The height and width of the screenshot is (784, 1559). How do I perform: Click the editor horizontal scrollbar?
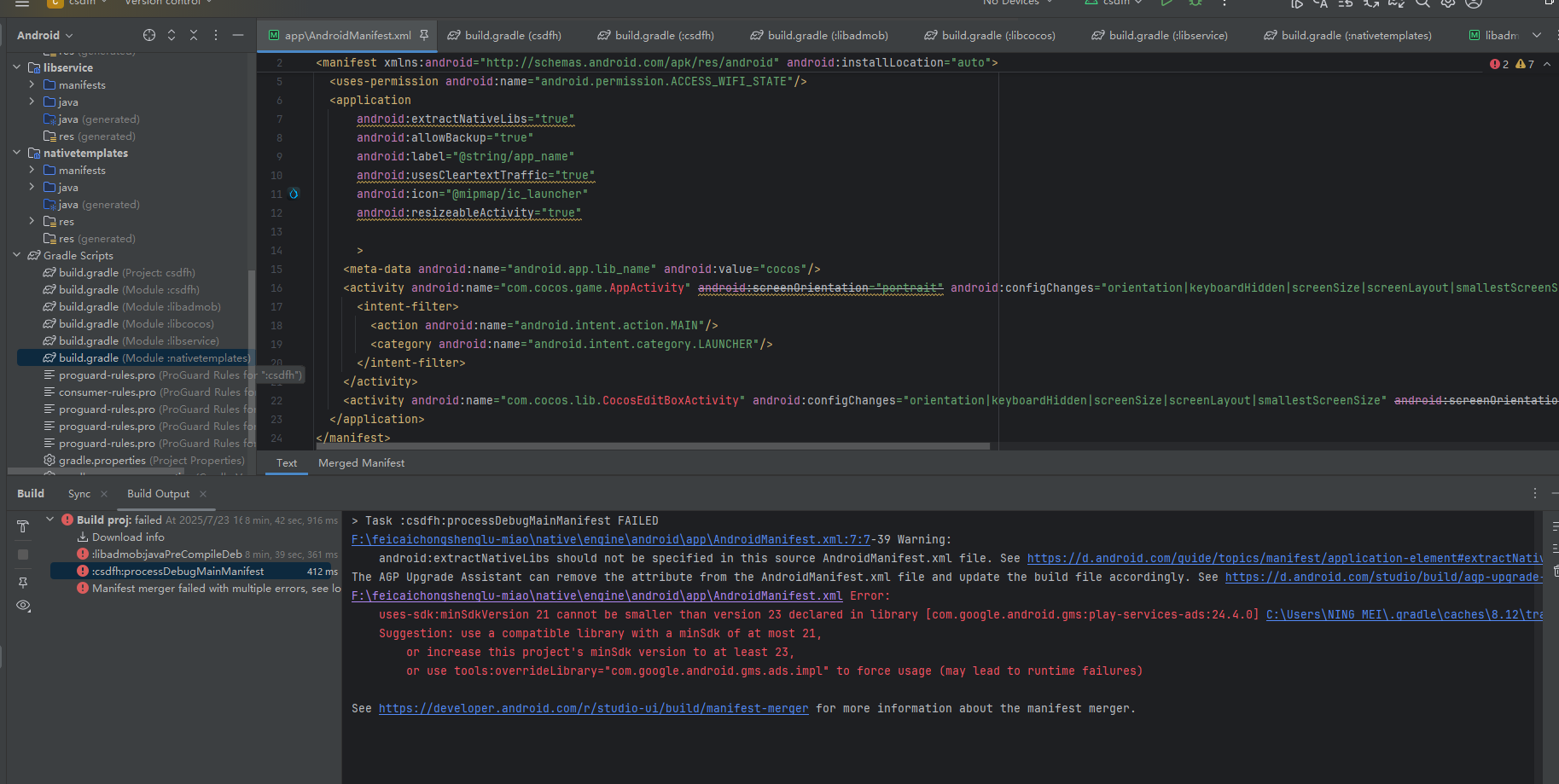(653, 446)
